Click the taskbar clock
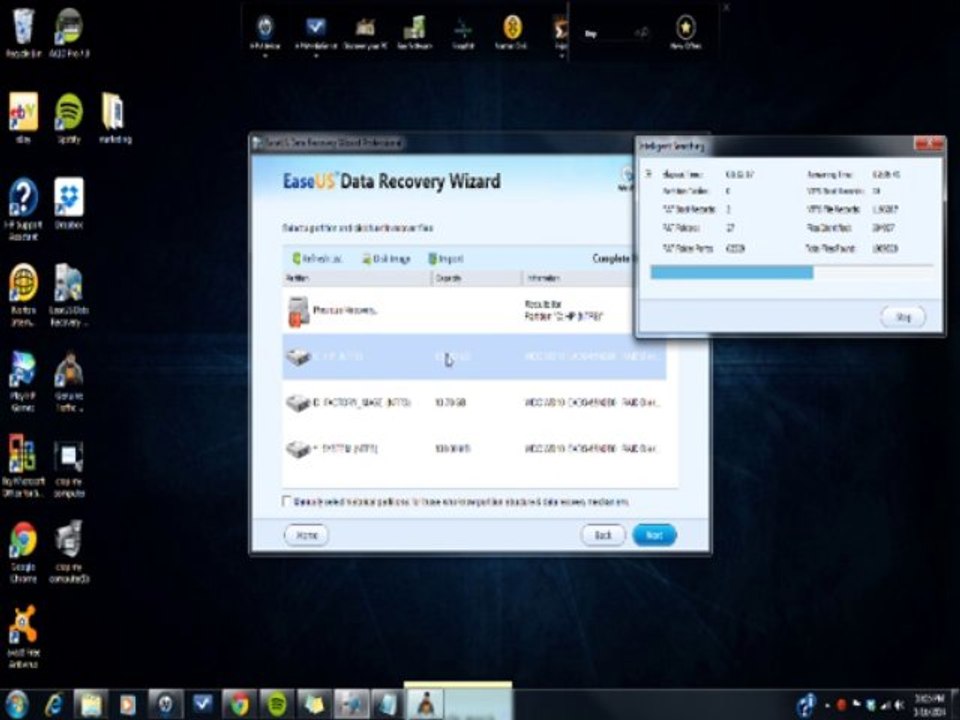960x720 pixels. pos(929,705)
